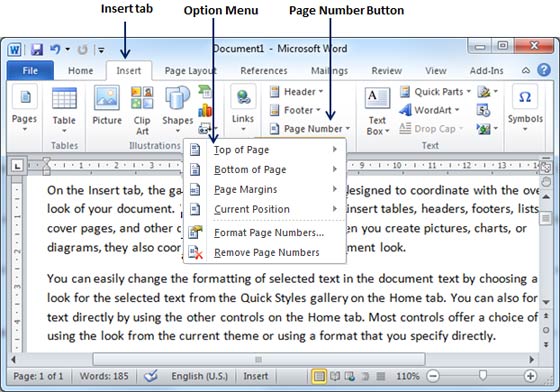Insert a SmartArt graphic
The height and width of the screenshot is (392, 560).
[205, 92]
